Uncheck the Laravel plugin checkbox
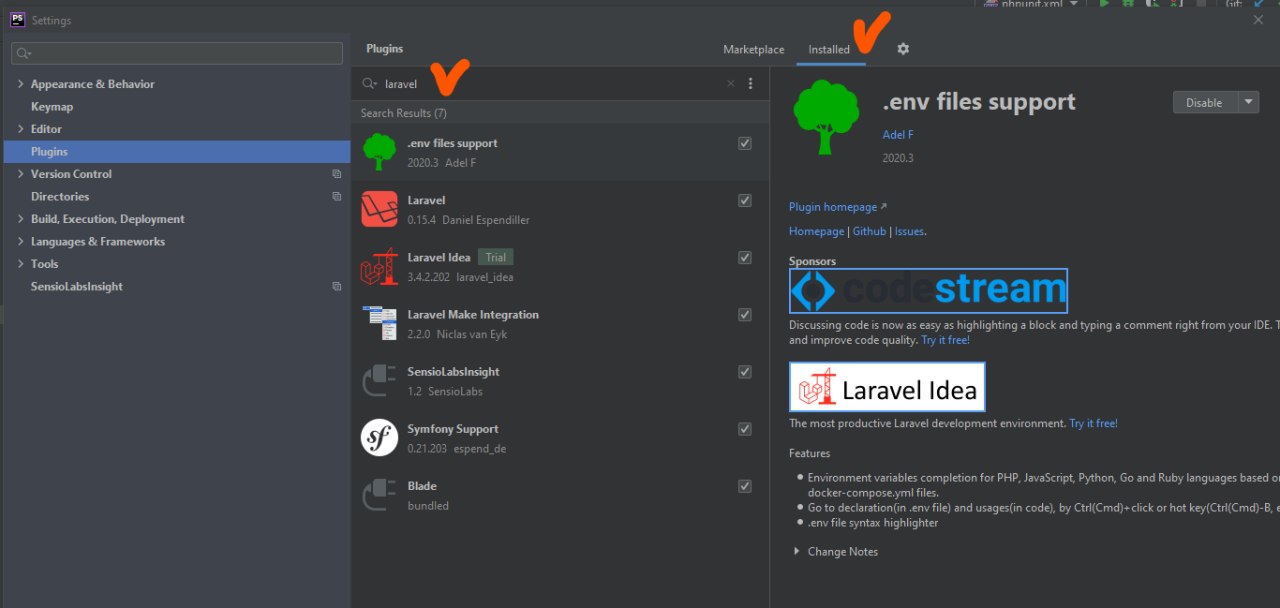Image resolution: width=1280 pixels, height=608 pixels. (745, 200)
